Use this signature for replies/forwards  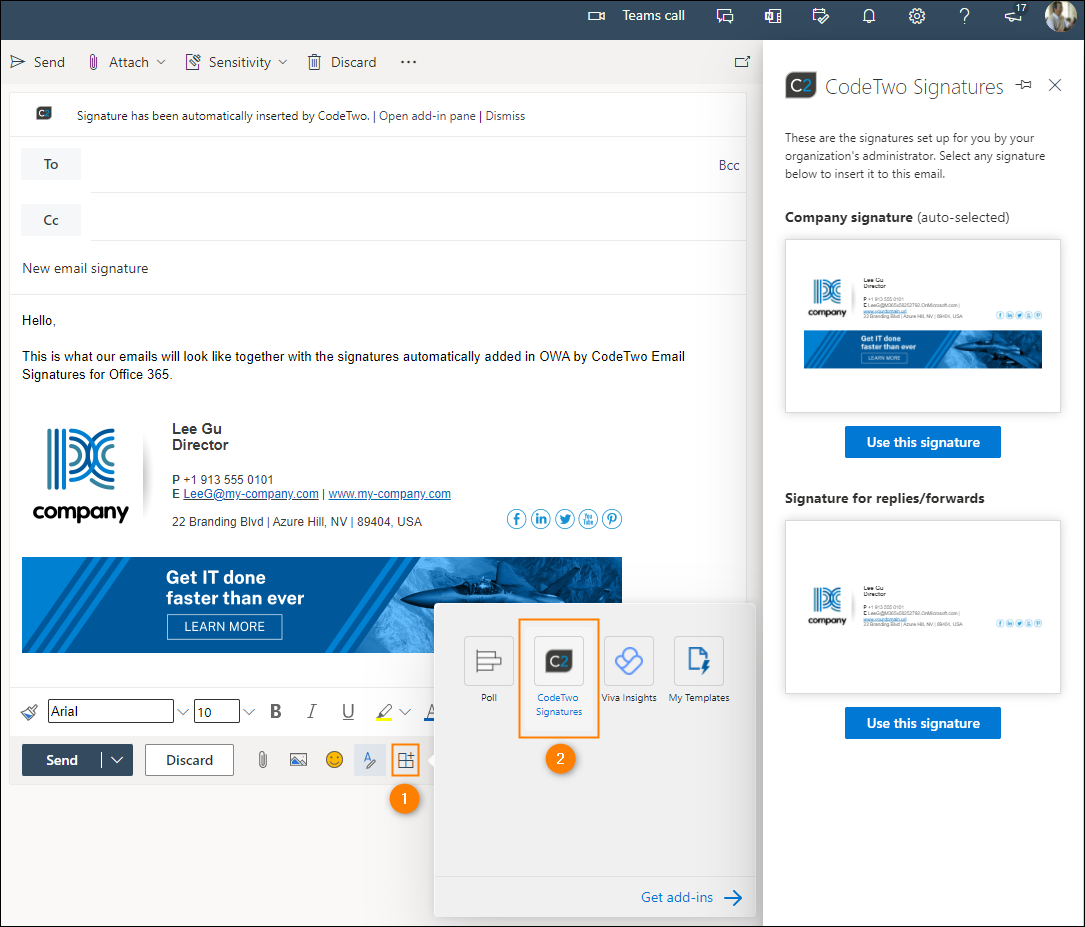coord(922,723)
